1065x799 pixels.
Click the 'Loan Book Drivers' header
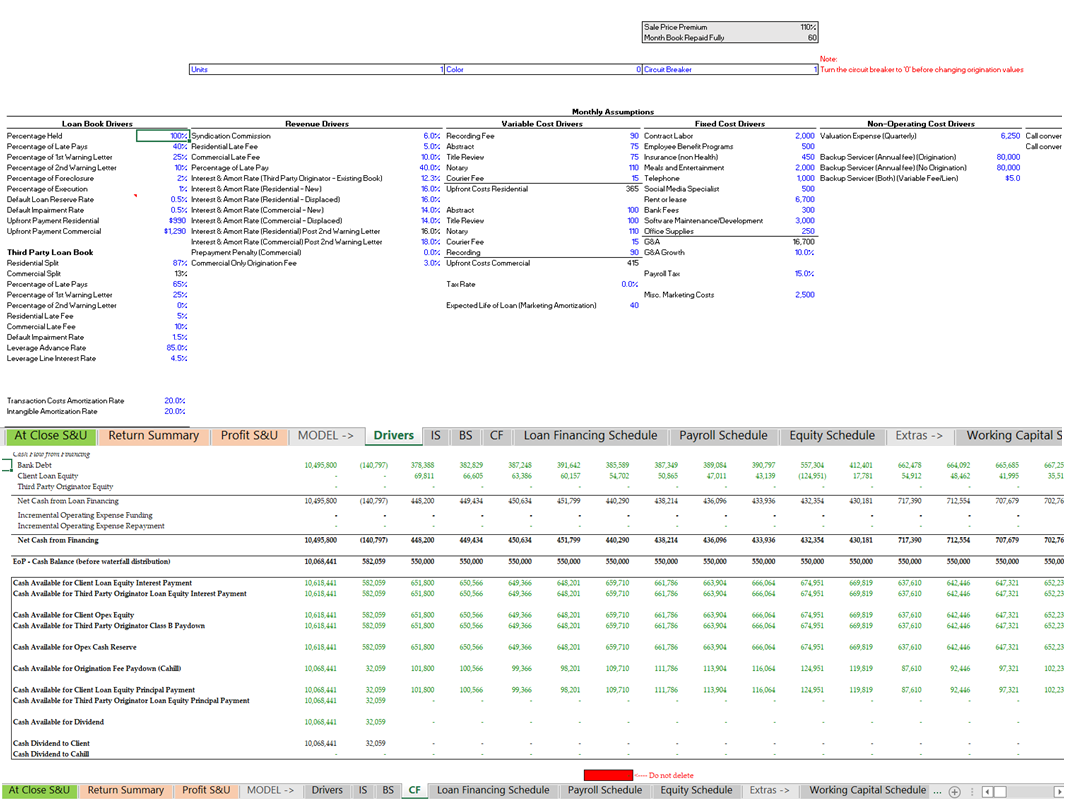(x=97, y=124)
